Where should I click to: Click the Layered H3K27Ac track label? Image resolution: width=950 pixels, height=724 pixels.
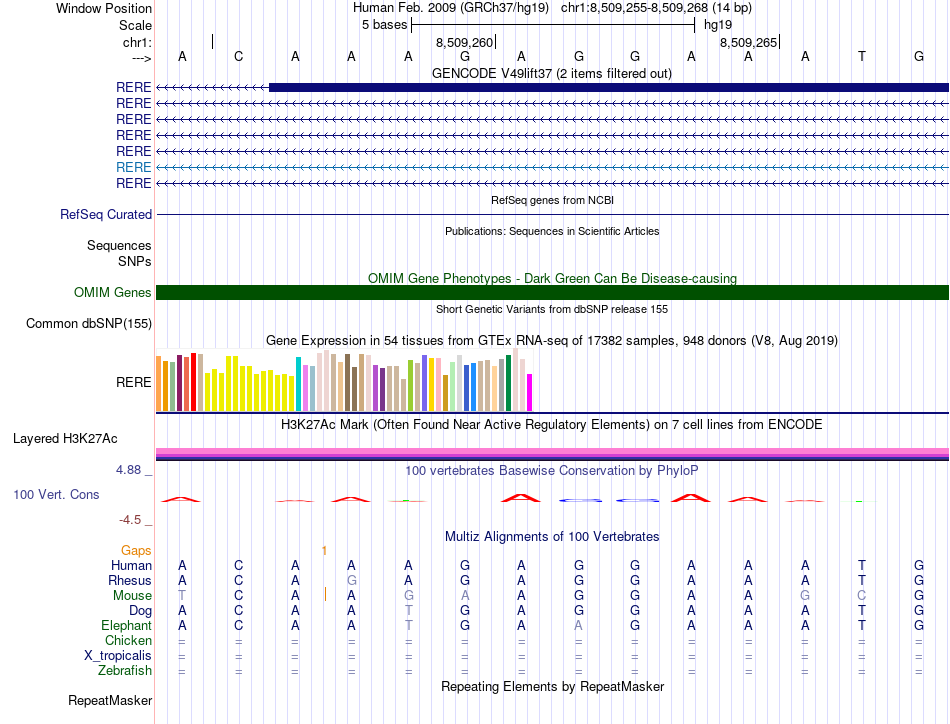[65, 439]
